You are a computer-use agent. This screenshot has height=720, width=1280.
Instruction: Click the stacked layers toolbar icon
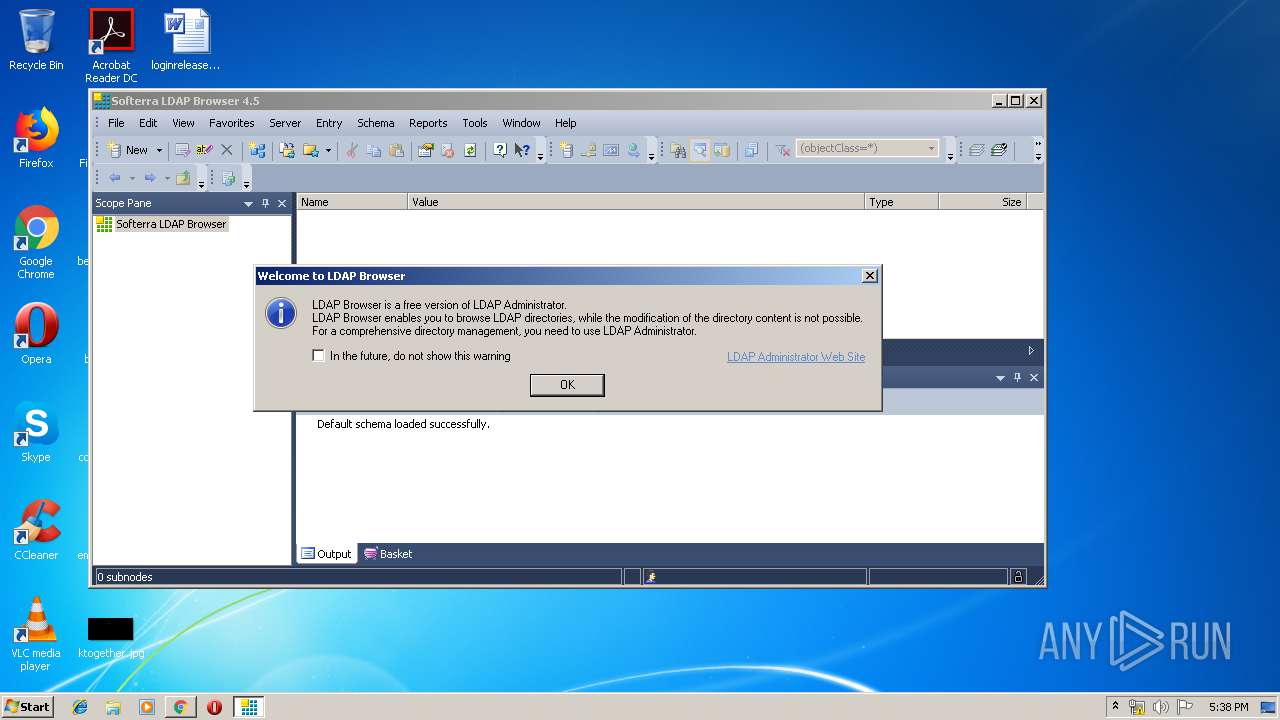pyautogui.click(x=976, y=150)
